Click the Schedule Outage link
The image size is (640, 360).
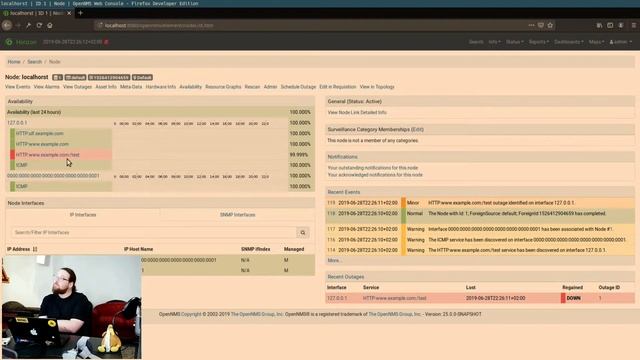[x=298, y=87]
